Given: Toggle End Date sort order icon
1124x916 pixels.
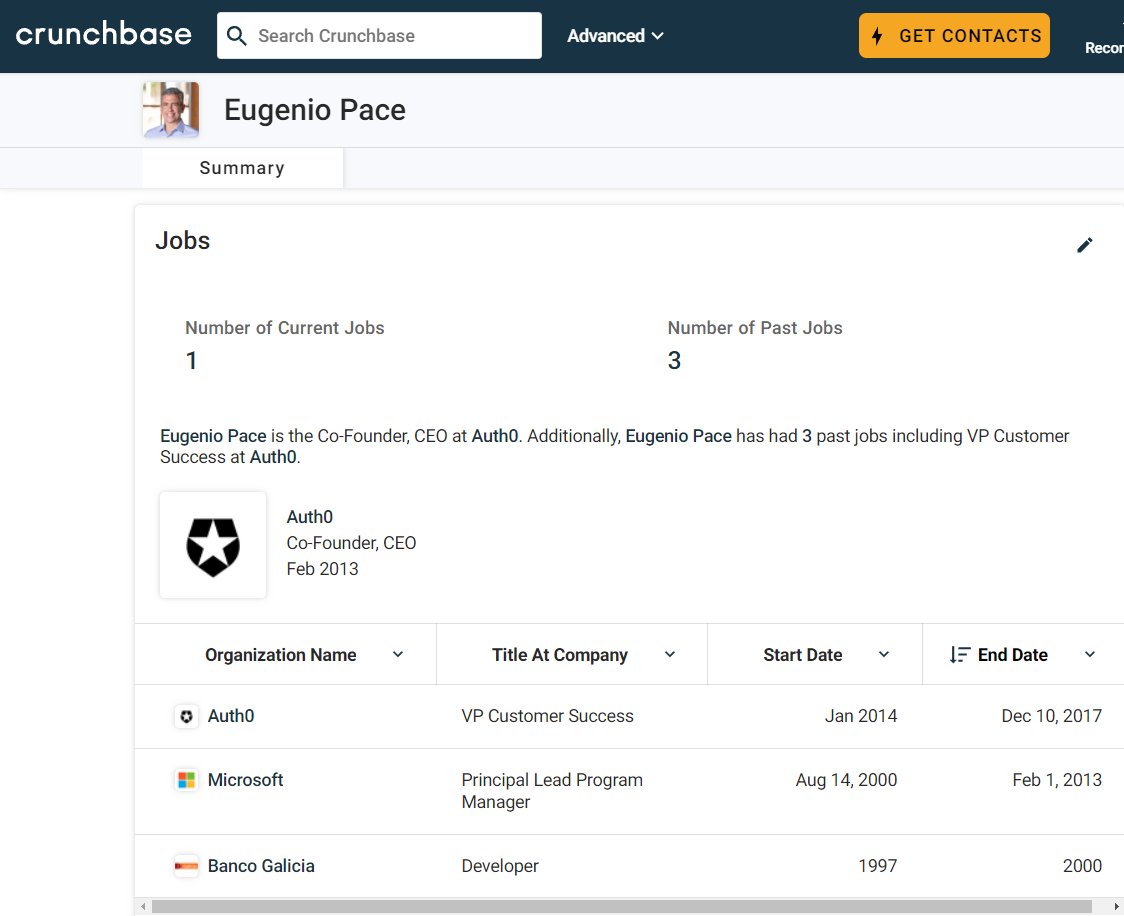Looking at the screenshot, I should (960, 654).
